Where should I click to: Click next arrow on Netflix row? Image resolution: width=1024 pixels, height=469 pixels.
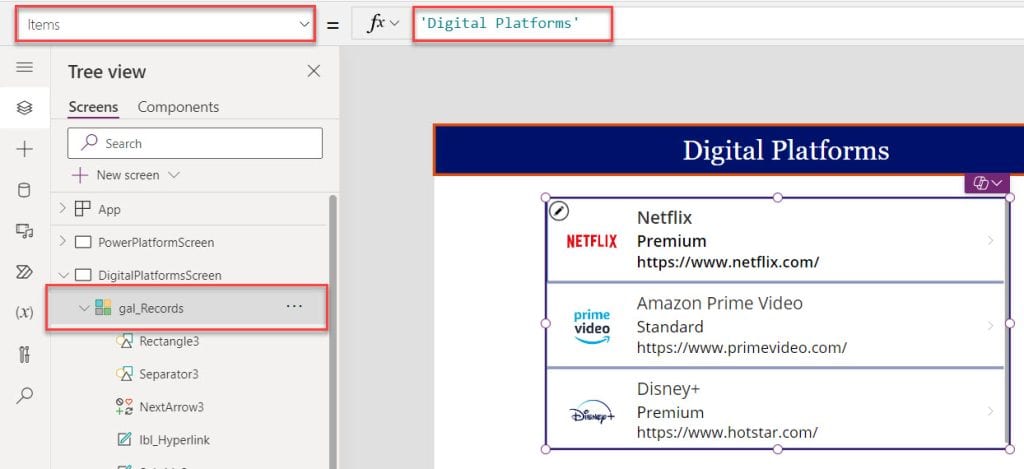(990, 241)
